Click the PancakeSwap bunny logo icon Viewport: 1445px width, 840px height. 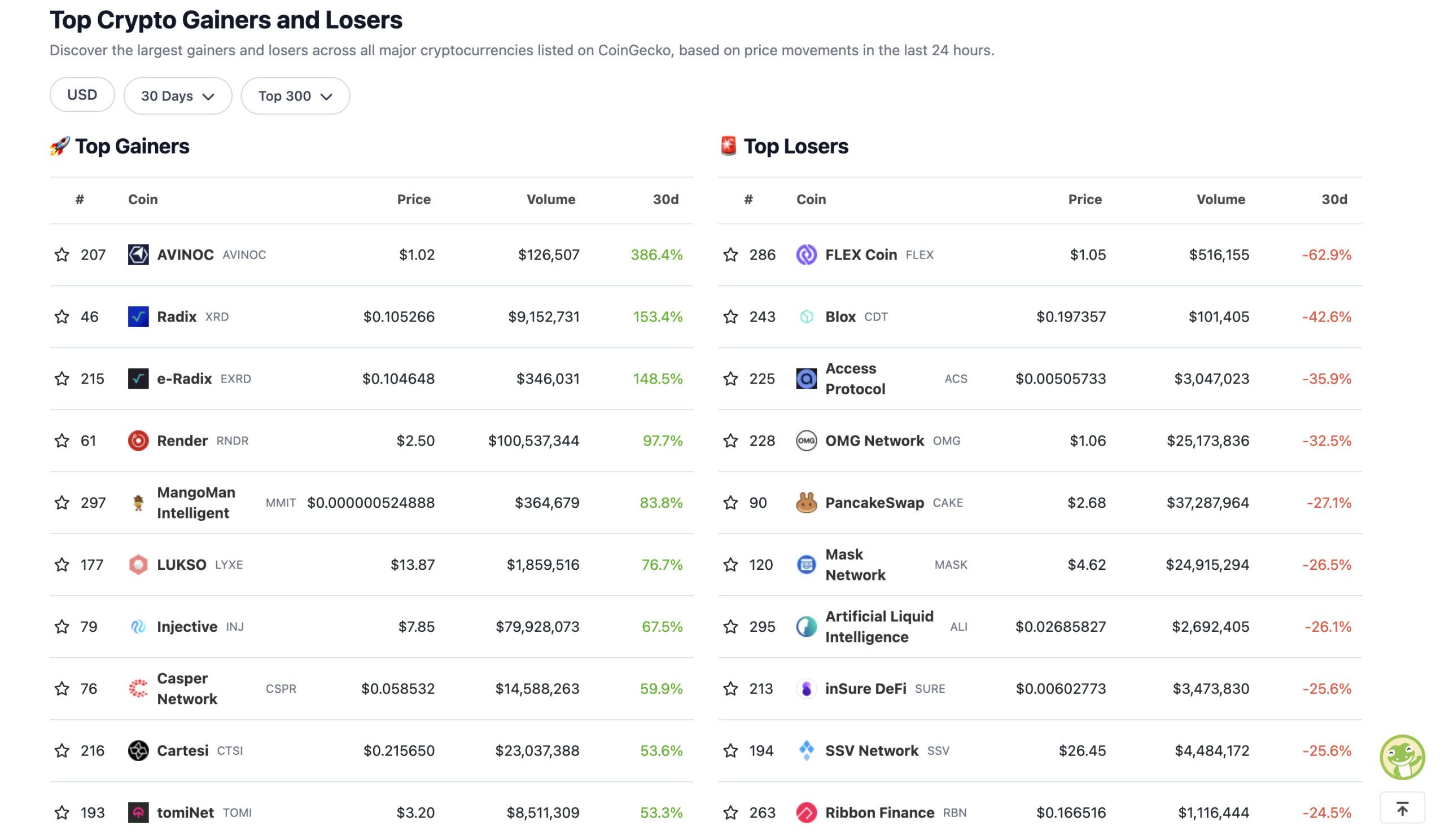click(x=806, y=503)
